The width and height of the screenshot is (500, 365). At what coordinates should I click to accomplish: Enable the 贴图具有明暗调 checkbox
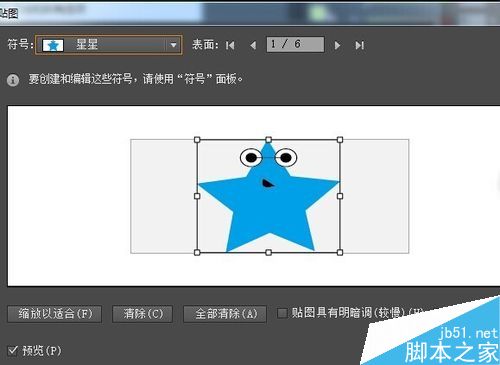(282, 313)
